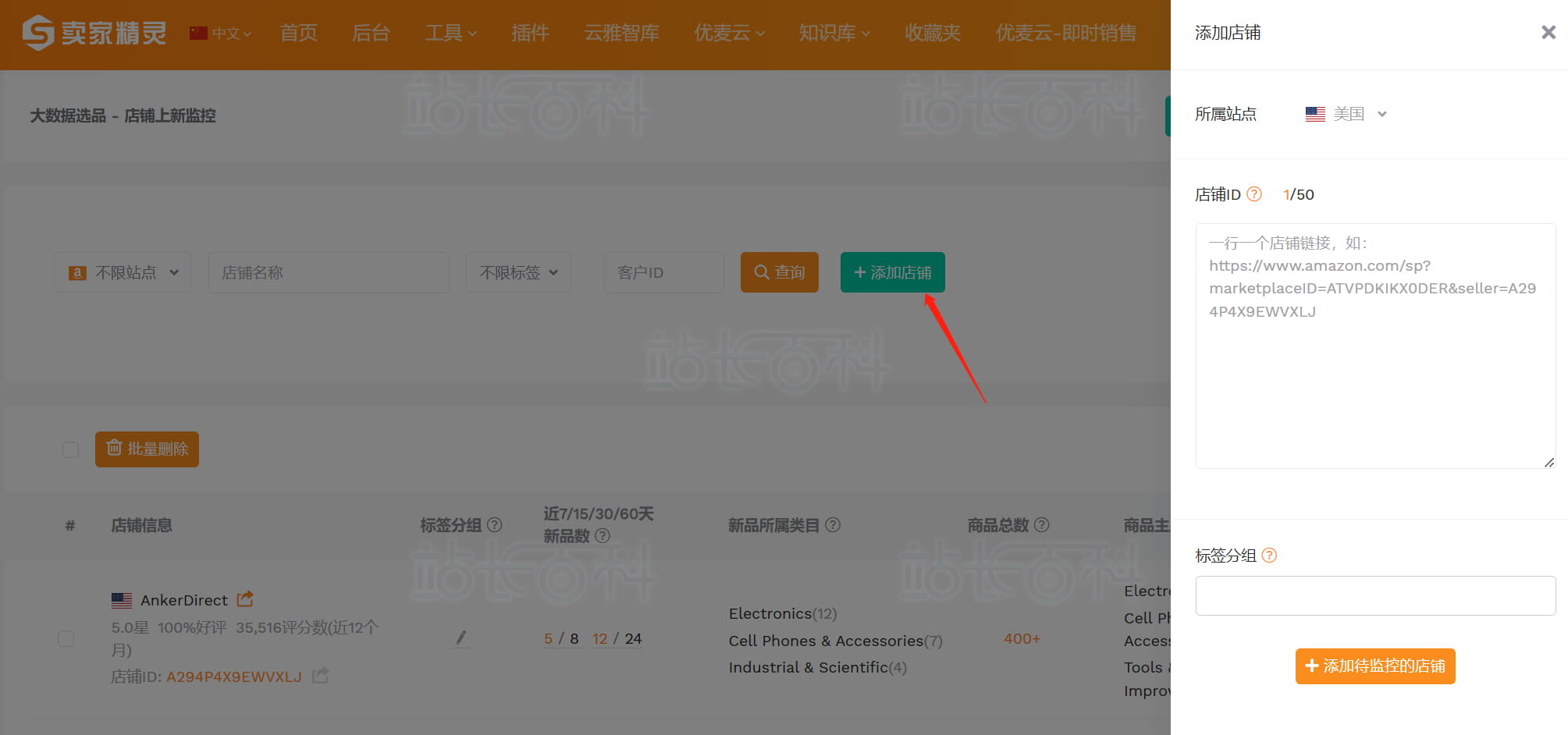Open the 不限站点 dropdown filter
Screen dimensions: 1568x735
[x=123, y=272]
